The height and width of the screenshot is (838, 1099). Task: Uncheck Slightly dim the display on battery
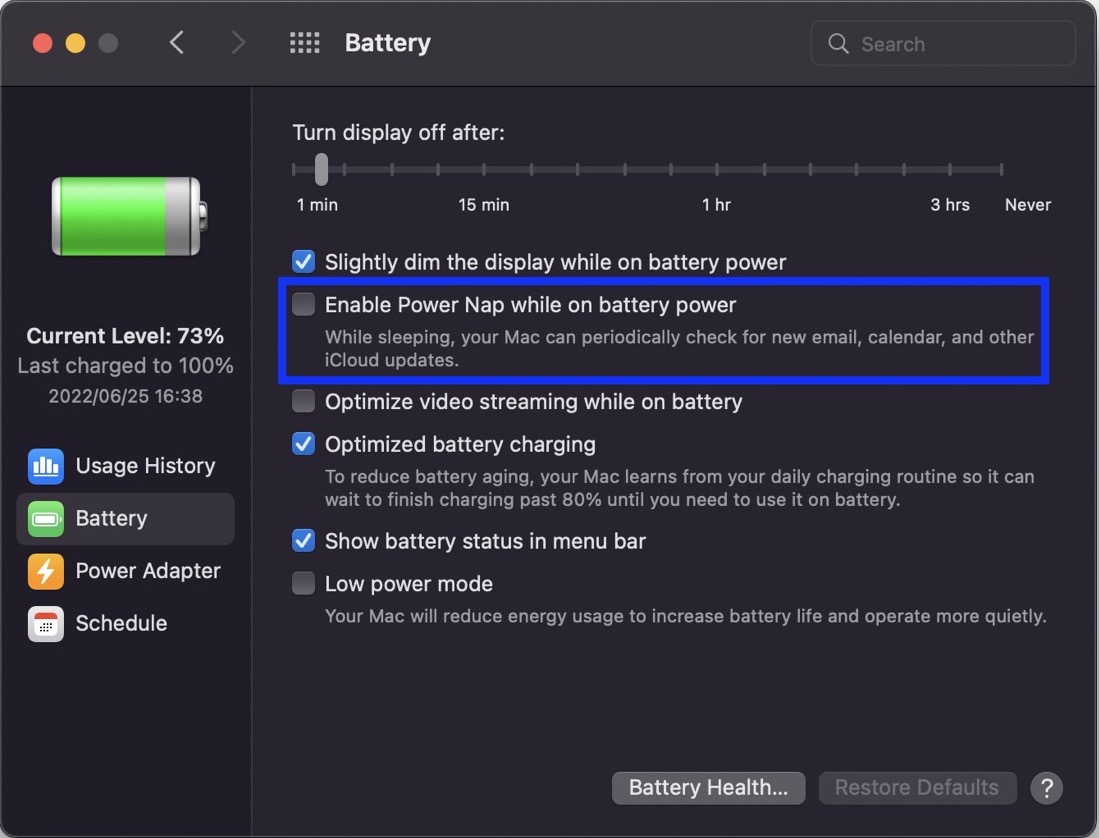(x=303, y=261)
